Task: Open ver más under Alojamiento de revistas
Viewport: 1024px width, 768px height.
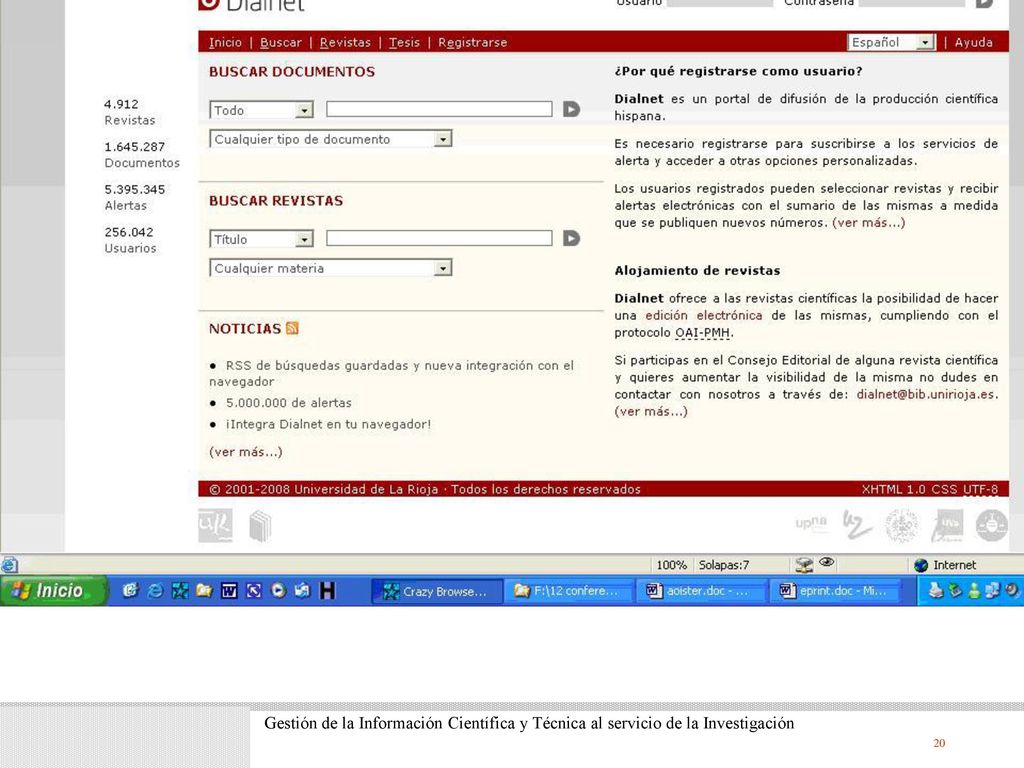Action: coord(651,411)
